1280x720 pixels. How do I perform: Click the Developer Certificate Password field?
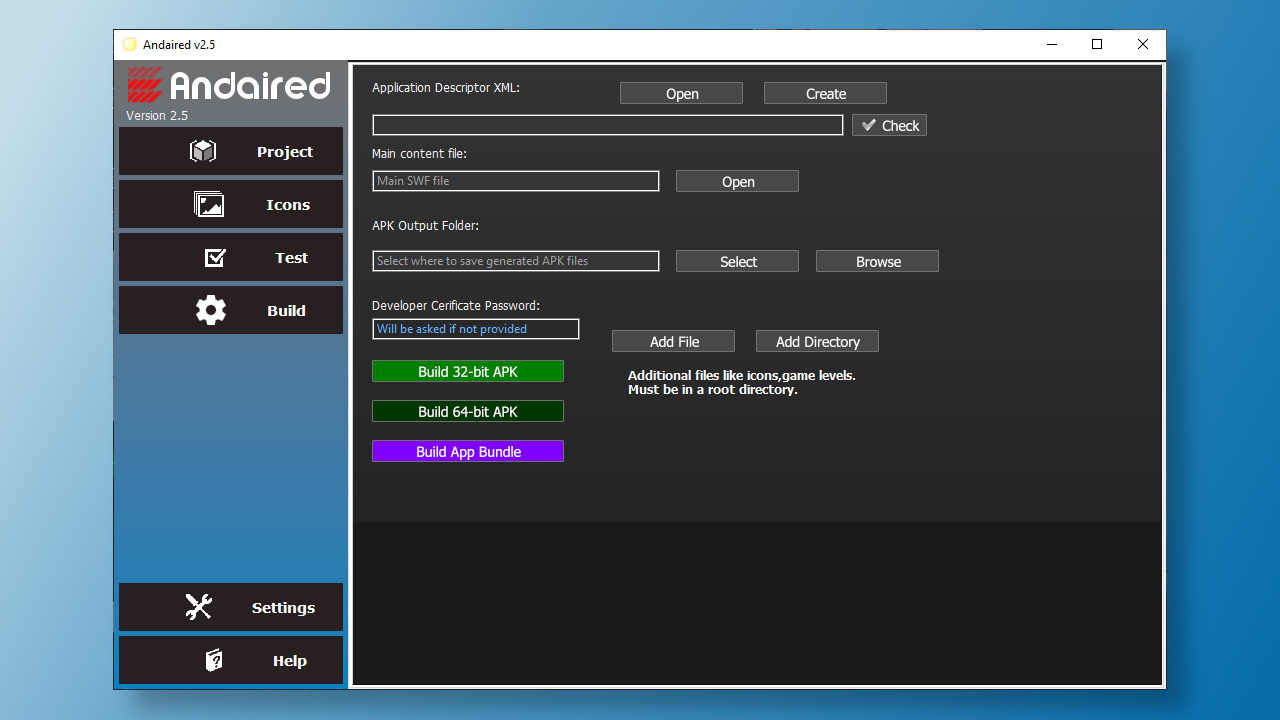click(476, 329)
